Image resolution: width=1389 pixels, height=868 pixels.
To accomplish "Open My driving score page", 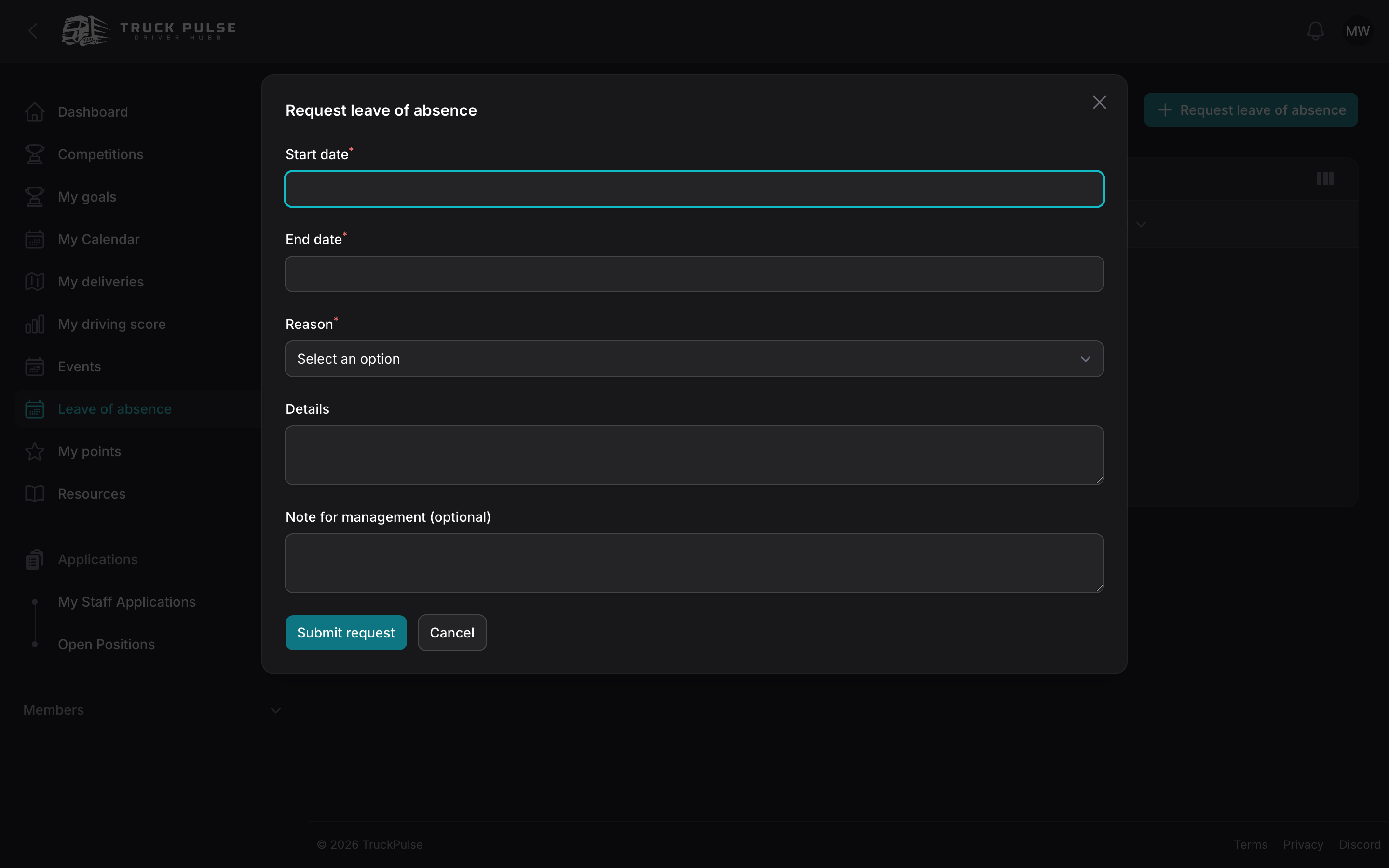I will (x=112, y=325).
